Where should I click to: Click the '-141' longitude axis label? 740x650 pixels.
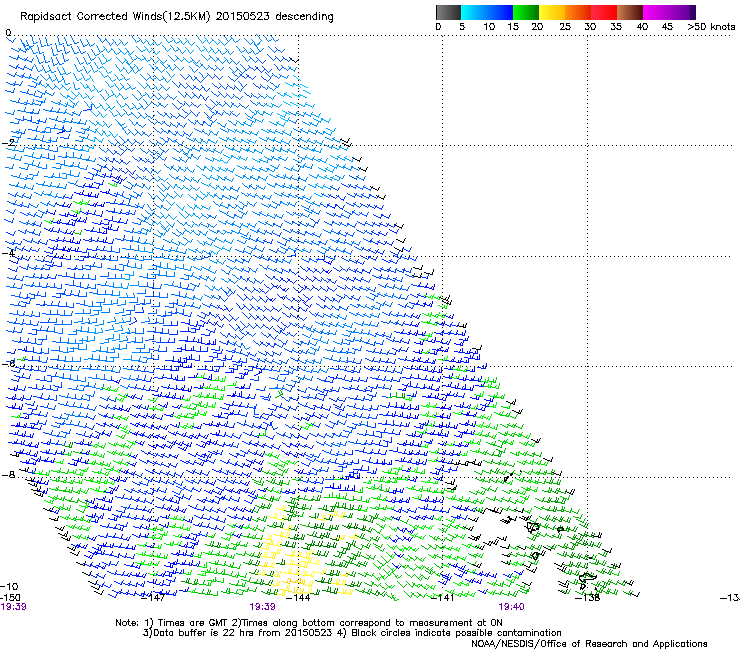point(443,598)
